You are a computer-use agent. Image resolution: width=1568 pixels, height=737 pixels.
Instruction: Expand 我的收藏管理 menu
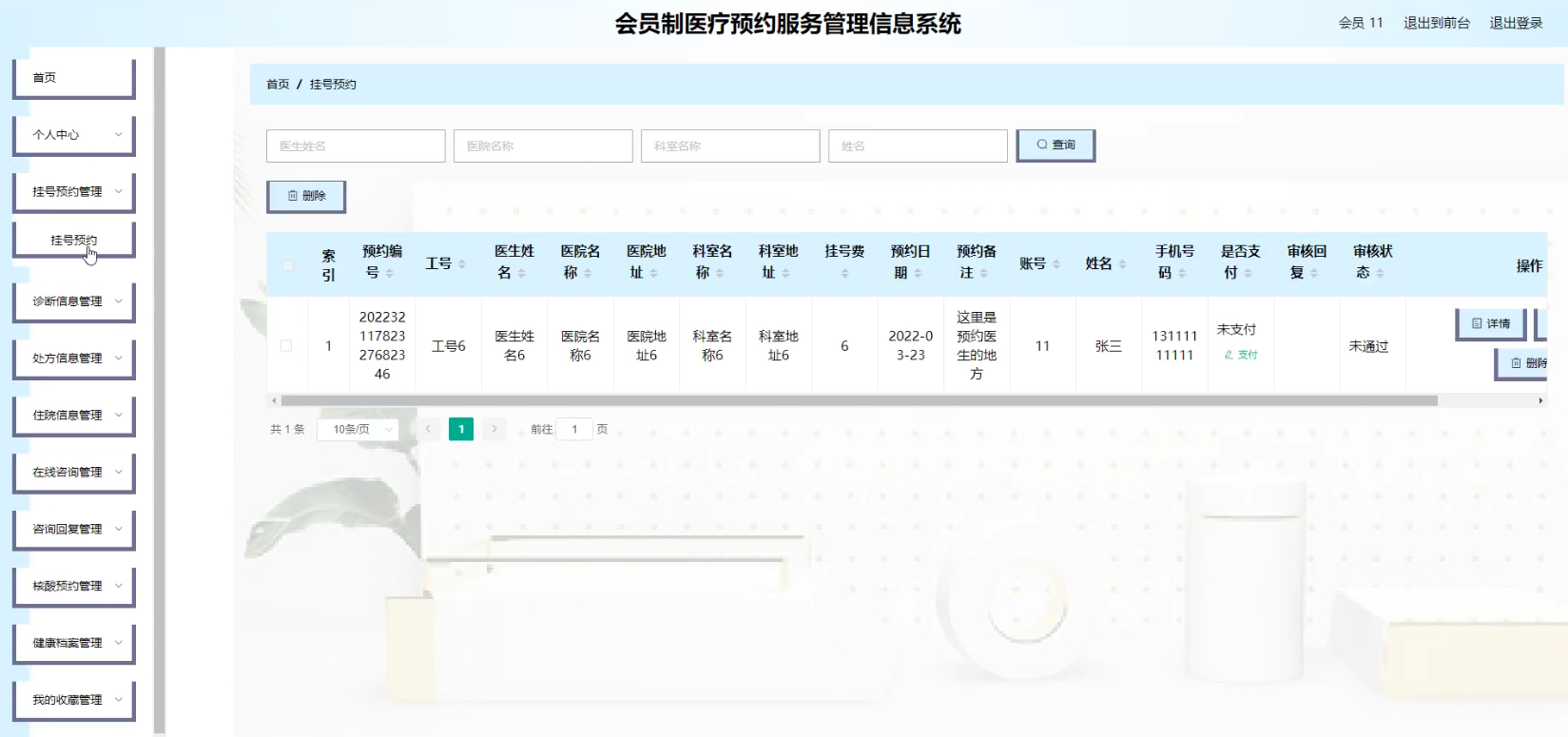(x=74, y=700)
